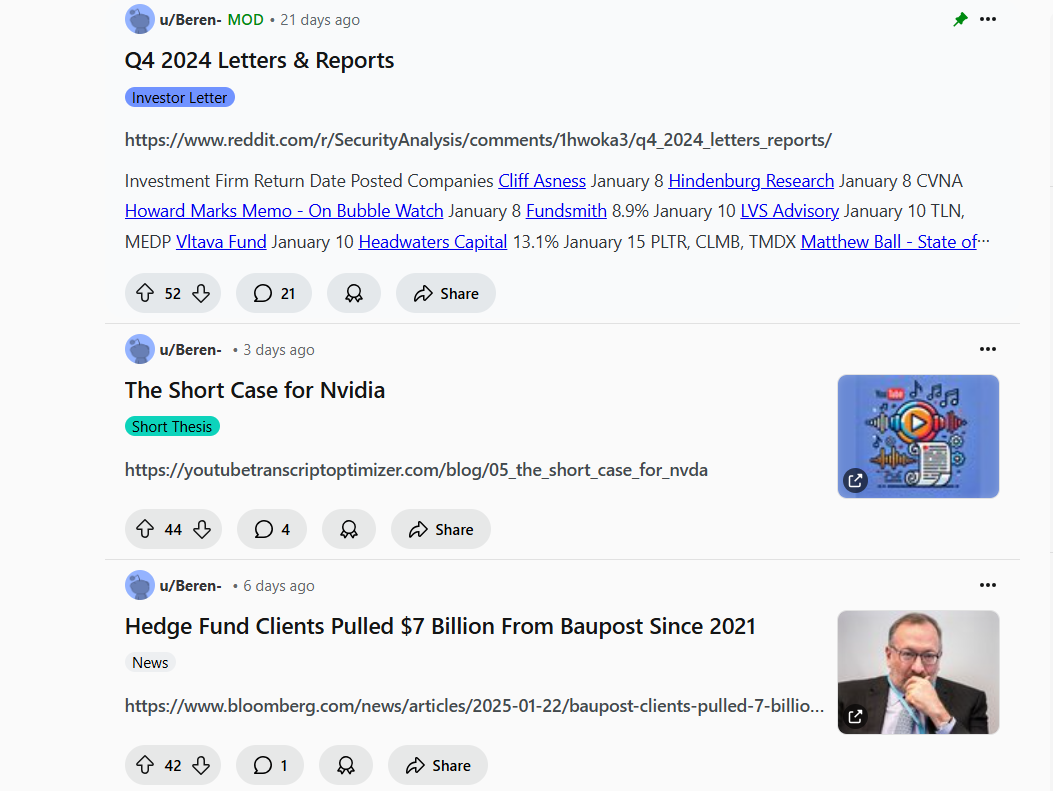Share The Short Case for Nvidia post
Viewport: 1053px width, 791px height.
pyautogui.click(x=441, y=529)
